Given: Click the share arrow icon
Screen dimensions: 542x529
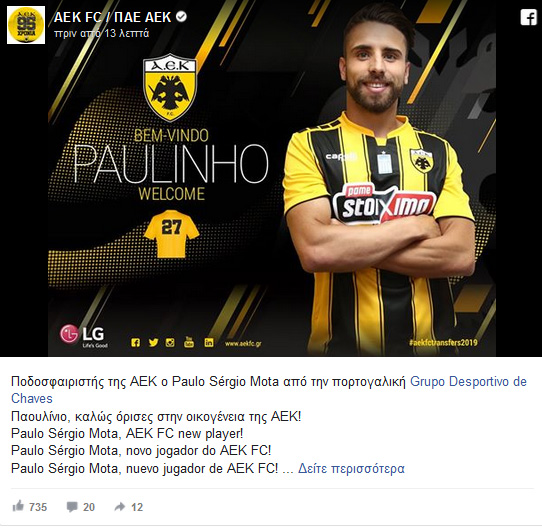Looking at the screenshot, I should (120, 507).
